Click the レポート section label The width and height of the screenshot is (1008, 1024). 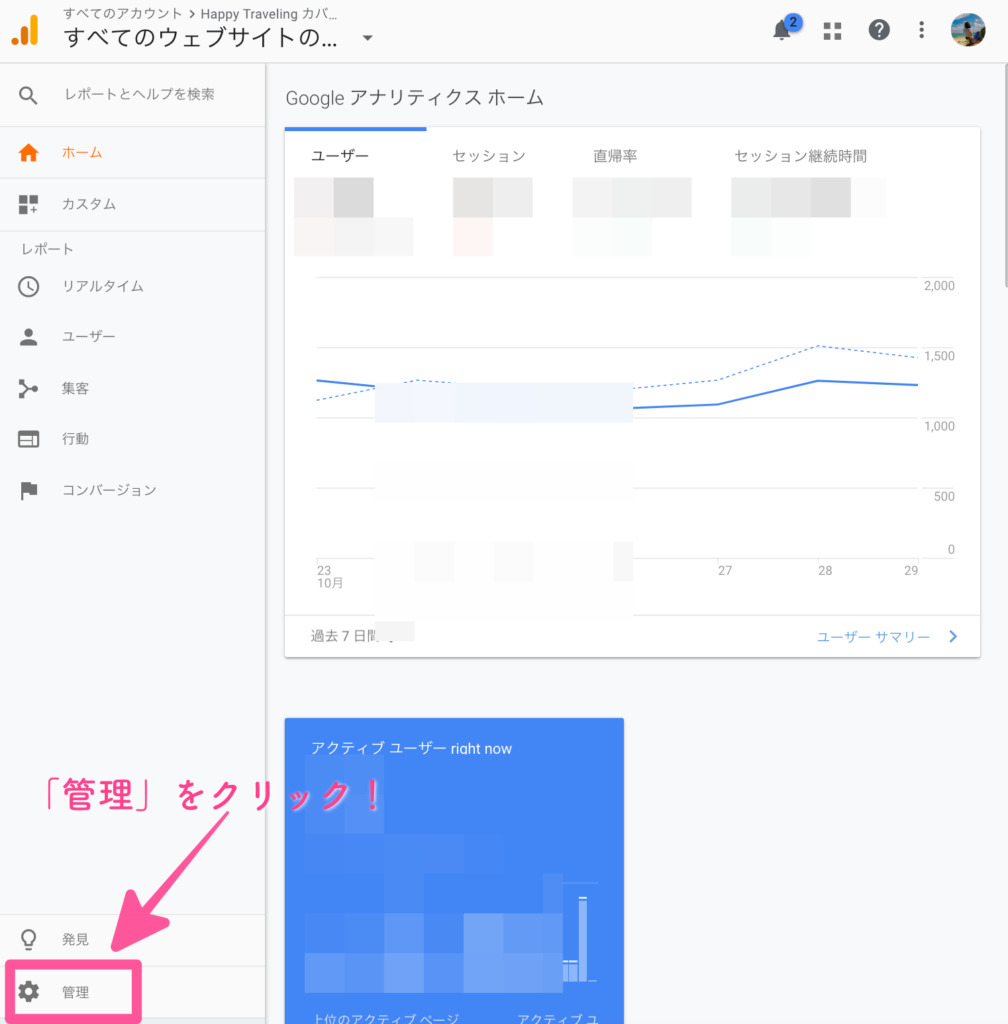point(47,249)
